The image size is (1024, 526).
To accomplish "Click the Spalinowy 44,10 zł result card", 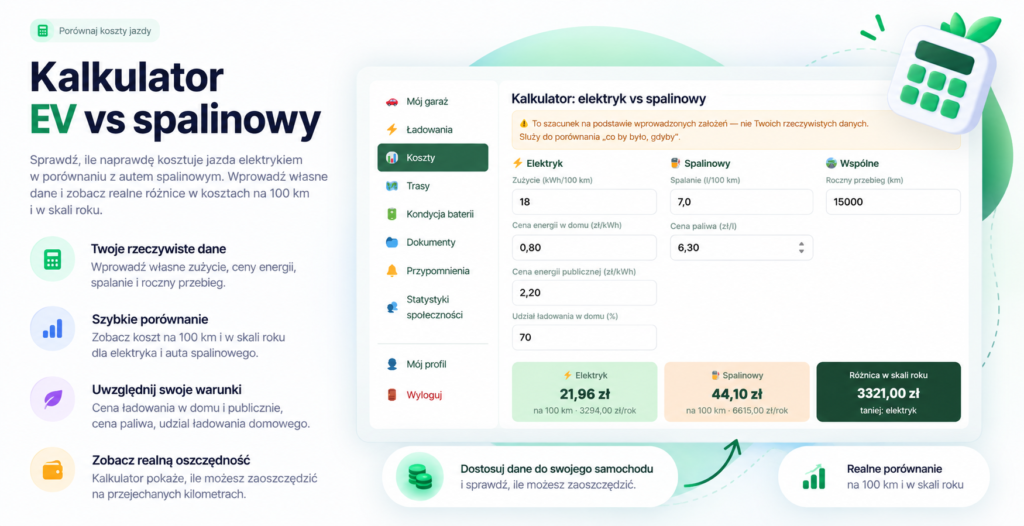I will pyautogui.click(x=737, y=392).
